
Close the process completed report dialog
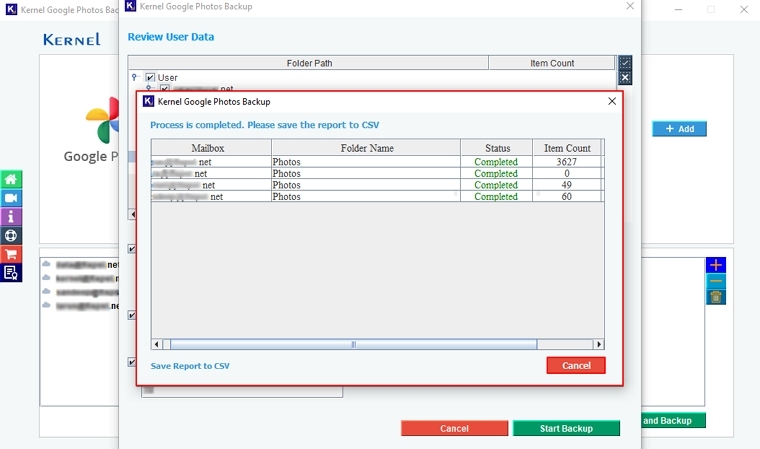point(612,101)
